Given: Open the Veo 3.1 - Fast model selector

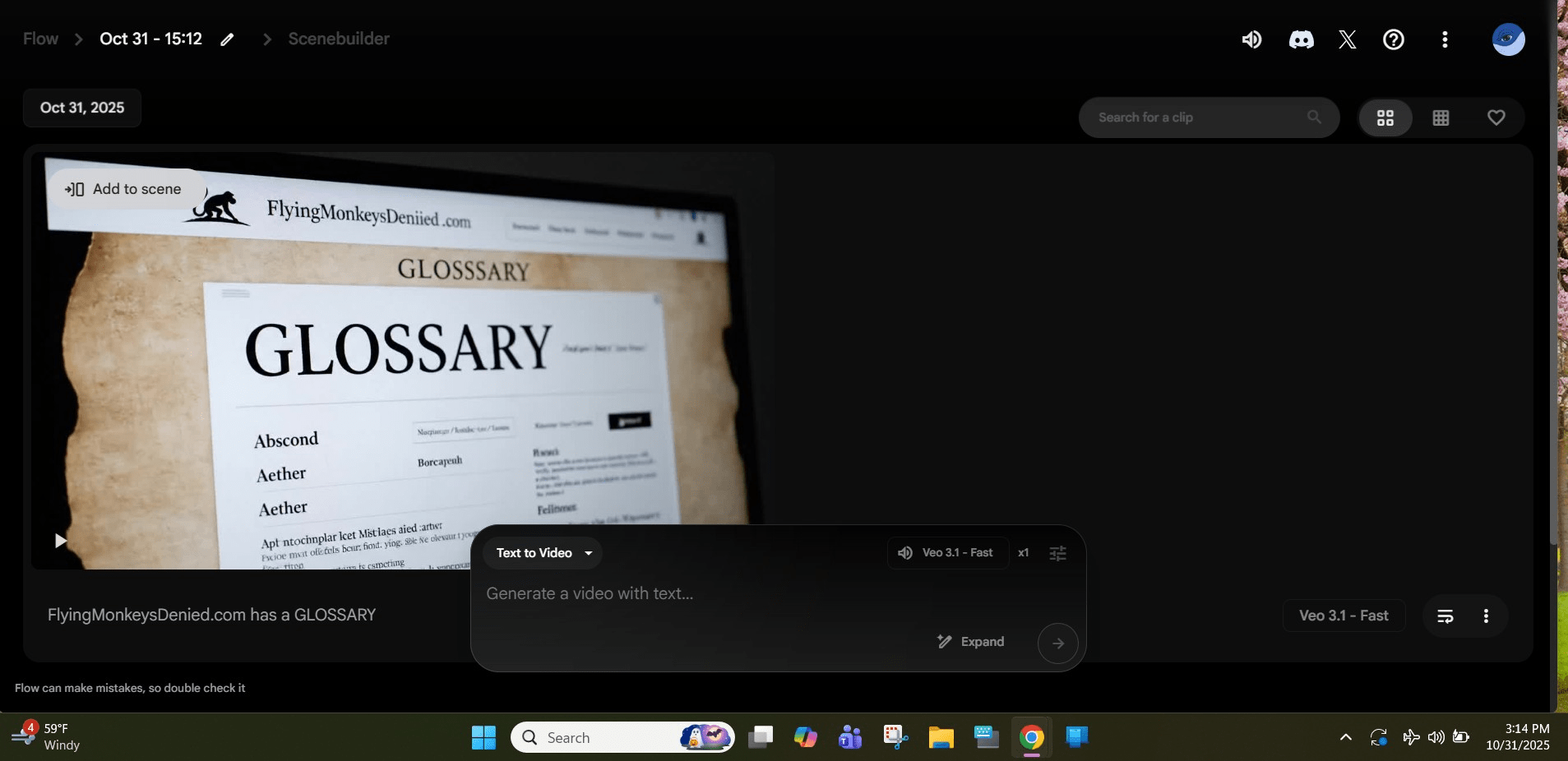Looking at the screenshot, I should 948,552.
